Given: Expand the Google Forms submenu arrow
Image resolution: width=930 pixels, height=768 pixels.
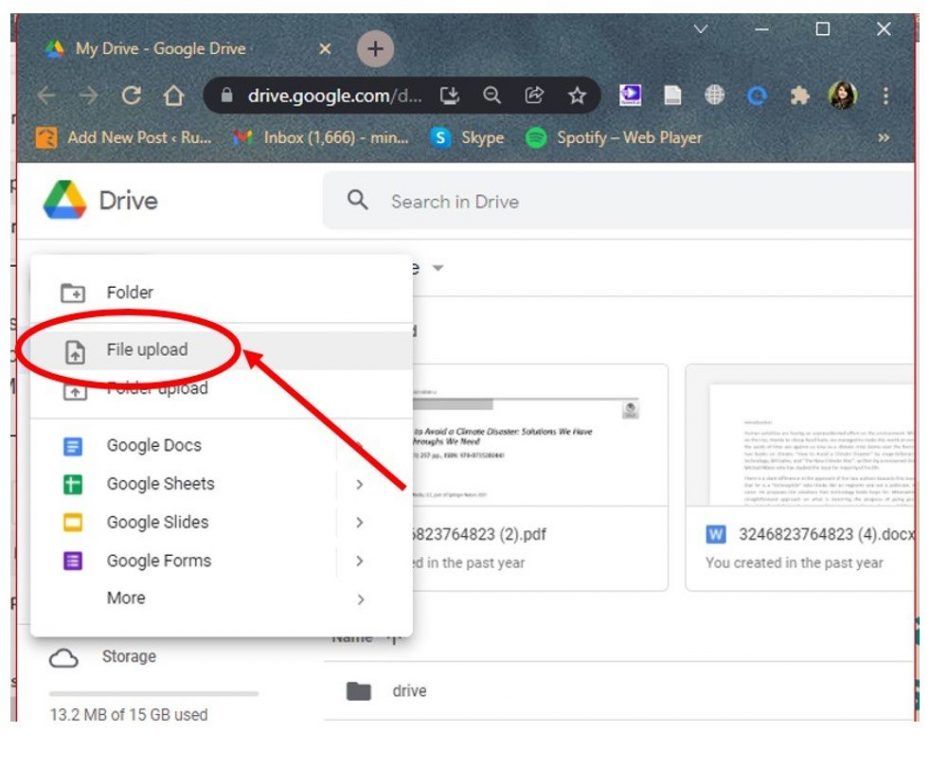Looking at the screenshot, I should click(359, 561).
